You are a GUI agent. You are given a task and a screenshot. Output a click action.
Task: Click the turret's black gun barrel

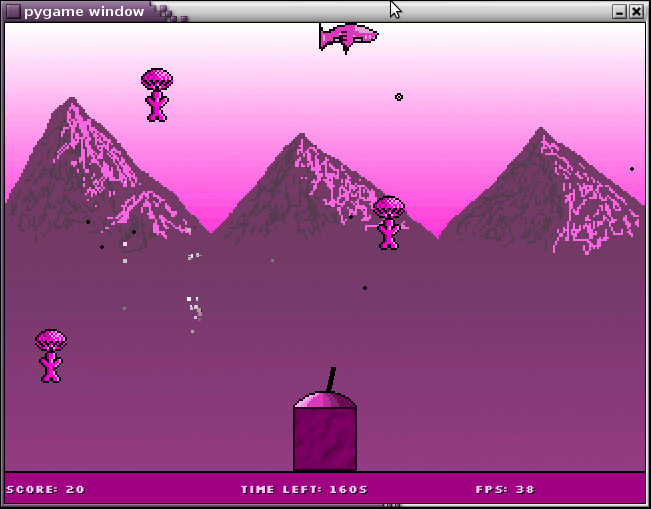331,379
